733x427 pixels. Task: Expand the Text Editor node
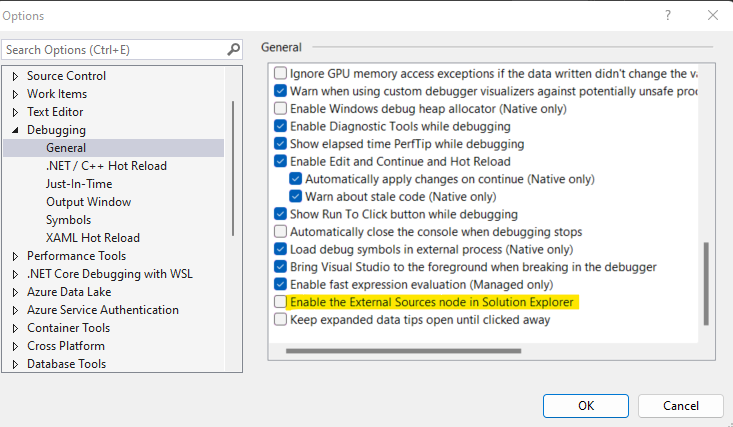tap(15, 112)
